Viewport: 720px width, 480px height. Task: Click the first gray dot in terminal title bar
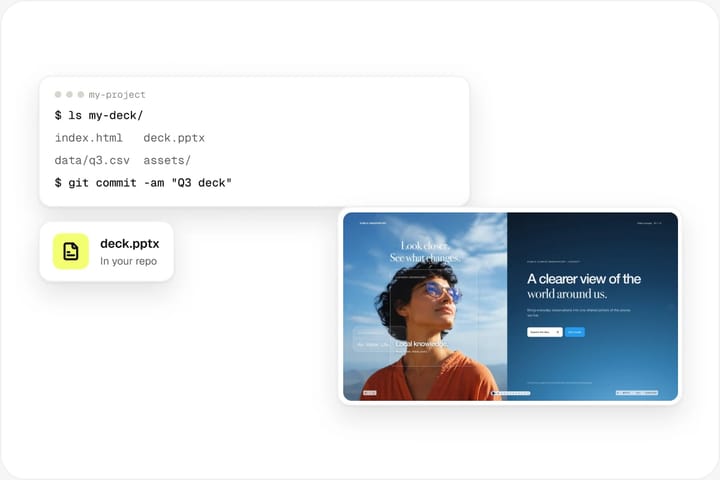pyautogui.click(x=58, y=94)
